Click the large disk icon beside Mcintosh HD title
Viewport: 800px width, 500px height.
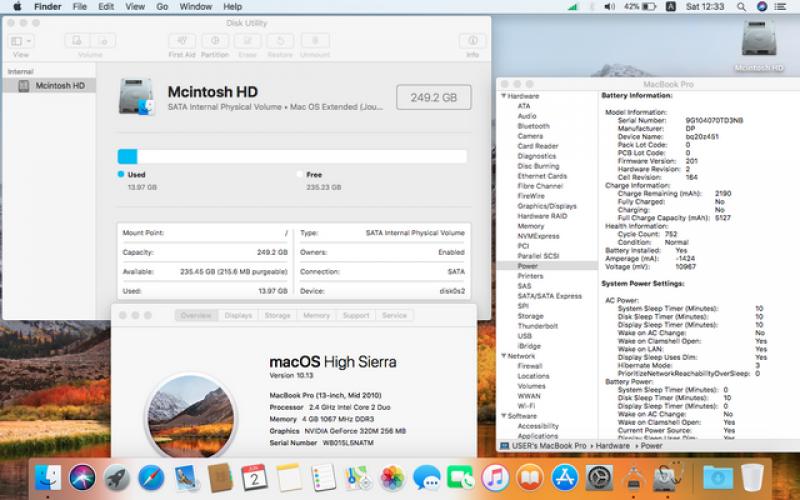(136, 96)
